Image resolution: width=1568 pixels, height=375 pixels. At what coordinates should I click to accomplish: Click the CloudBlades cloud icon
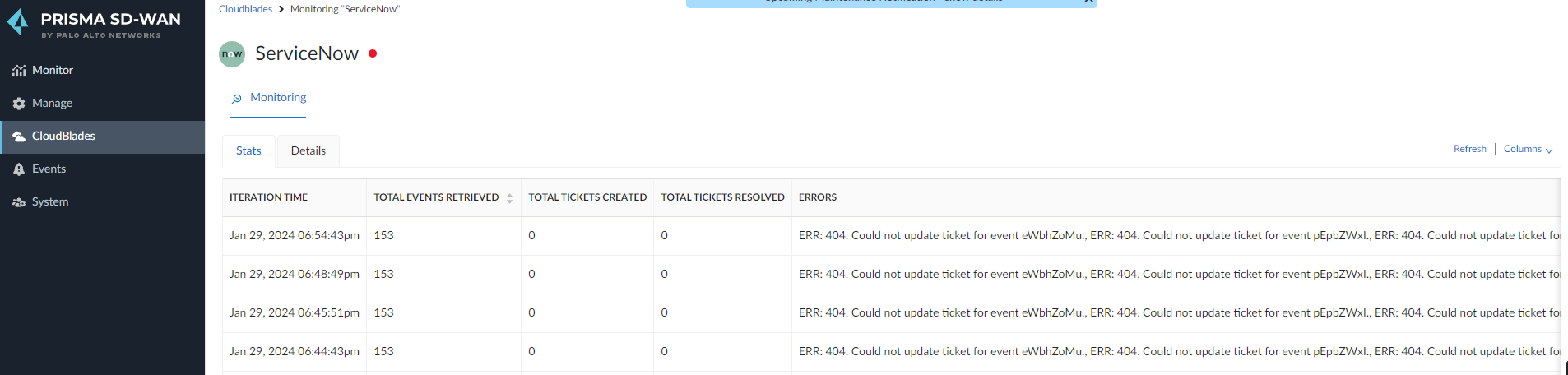click(x=19, y=137)
